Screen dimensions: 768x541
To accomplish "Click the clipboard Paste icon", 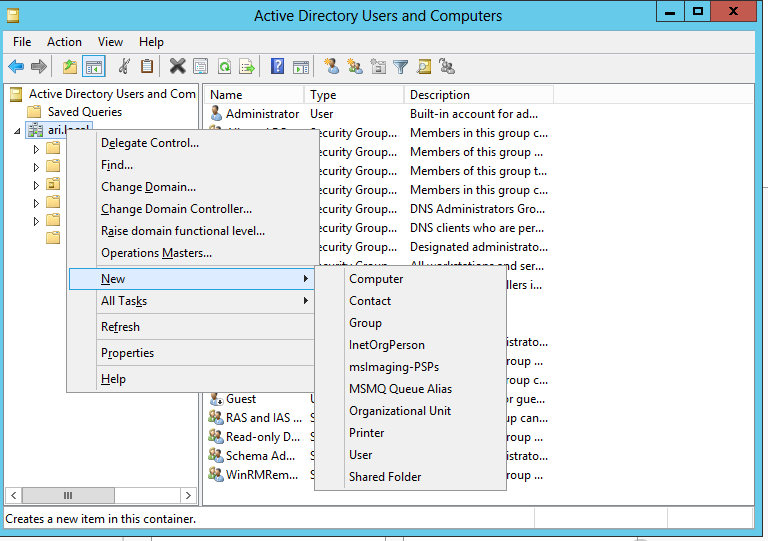I will point(147,66).
